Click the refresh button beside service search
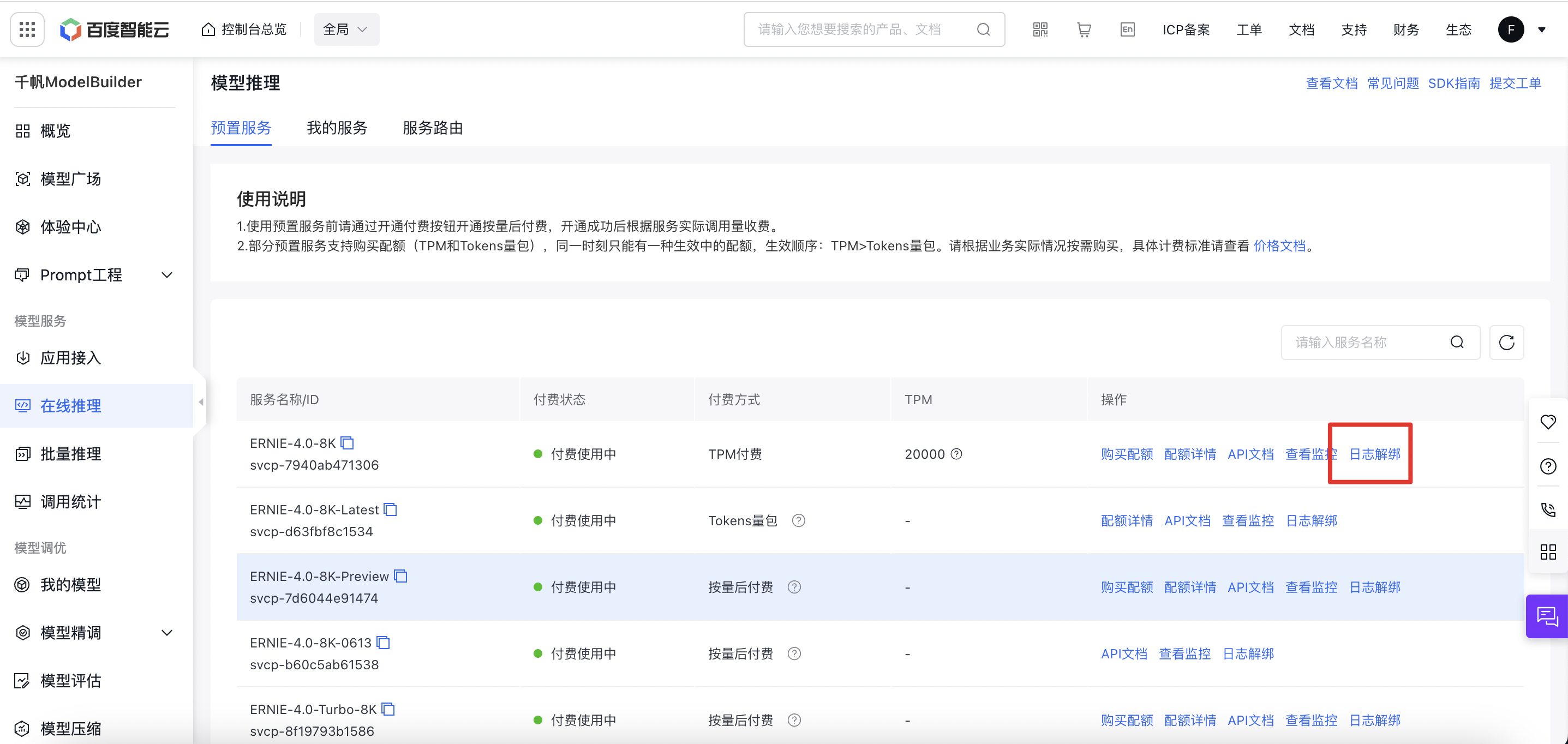Screen dimensions: 1568x744 [1506, 343]
